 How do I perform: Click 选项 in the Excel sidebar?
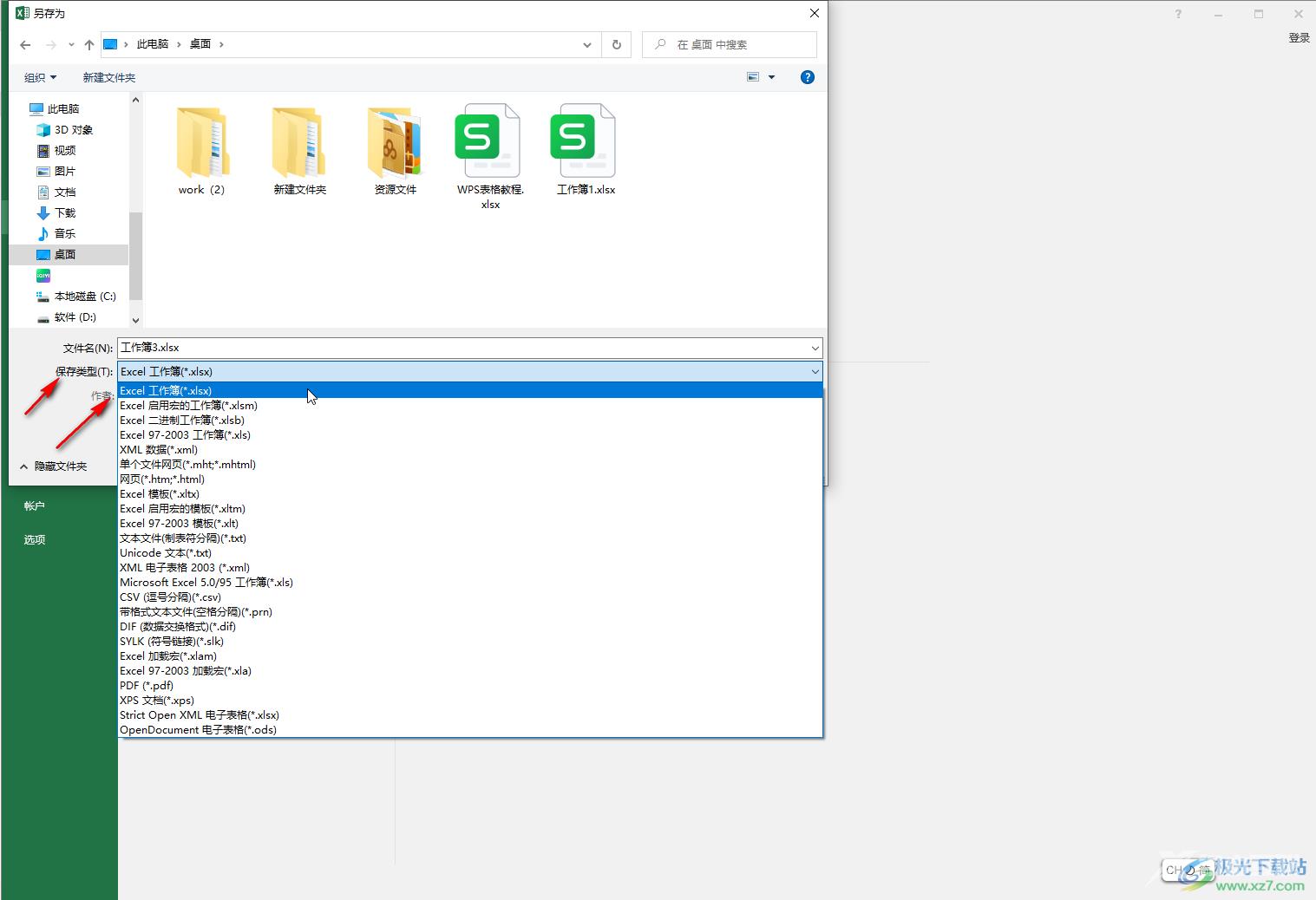pos(35,539)
